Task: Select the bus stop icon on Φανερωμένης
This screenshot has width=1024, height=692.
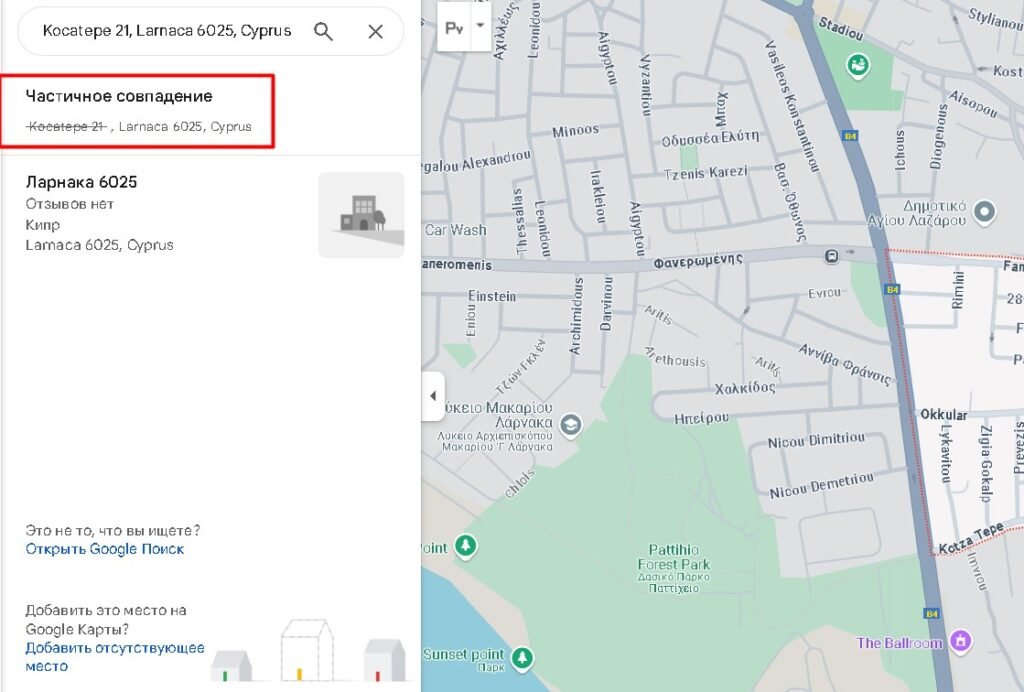Action: [831, 257]
